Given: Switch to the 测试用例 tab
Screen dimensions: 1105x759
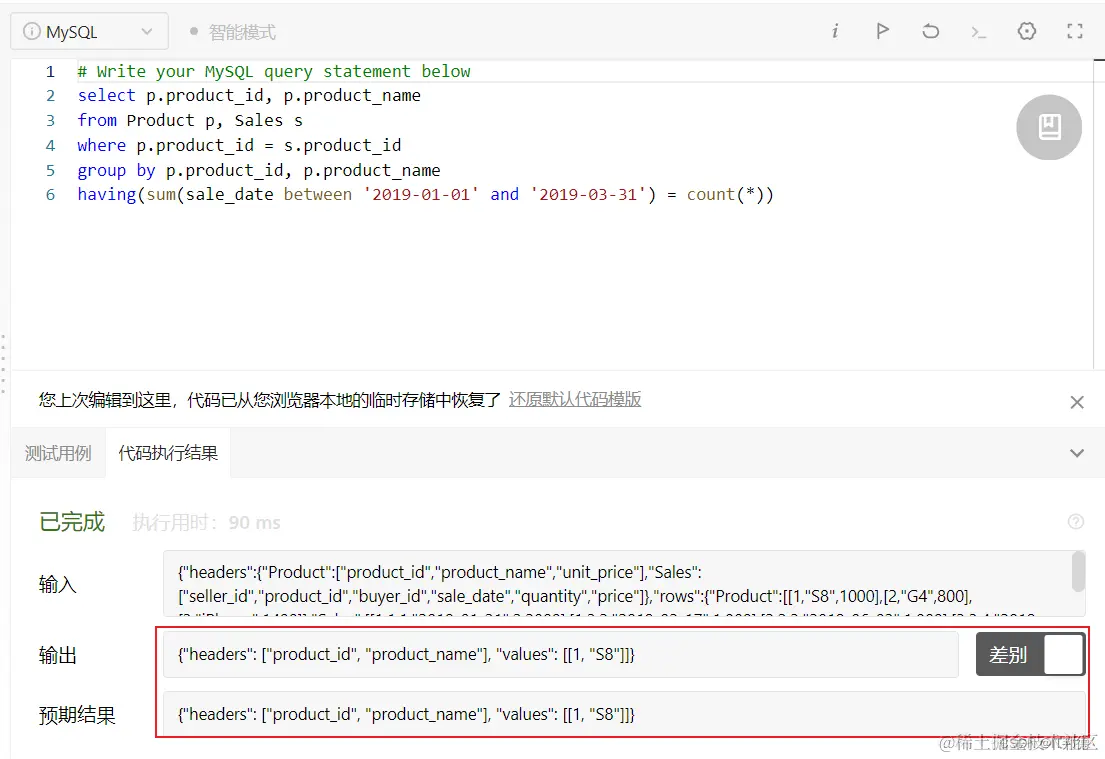Looking at the screenshot, I should click(x=58, y=453).
